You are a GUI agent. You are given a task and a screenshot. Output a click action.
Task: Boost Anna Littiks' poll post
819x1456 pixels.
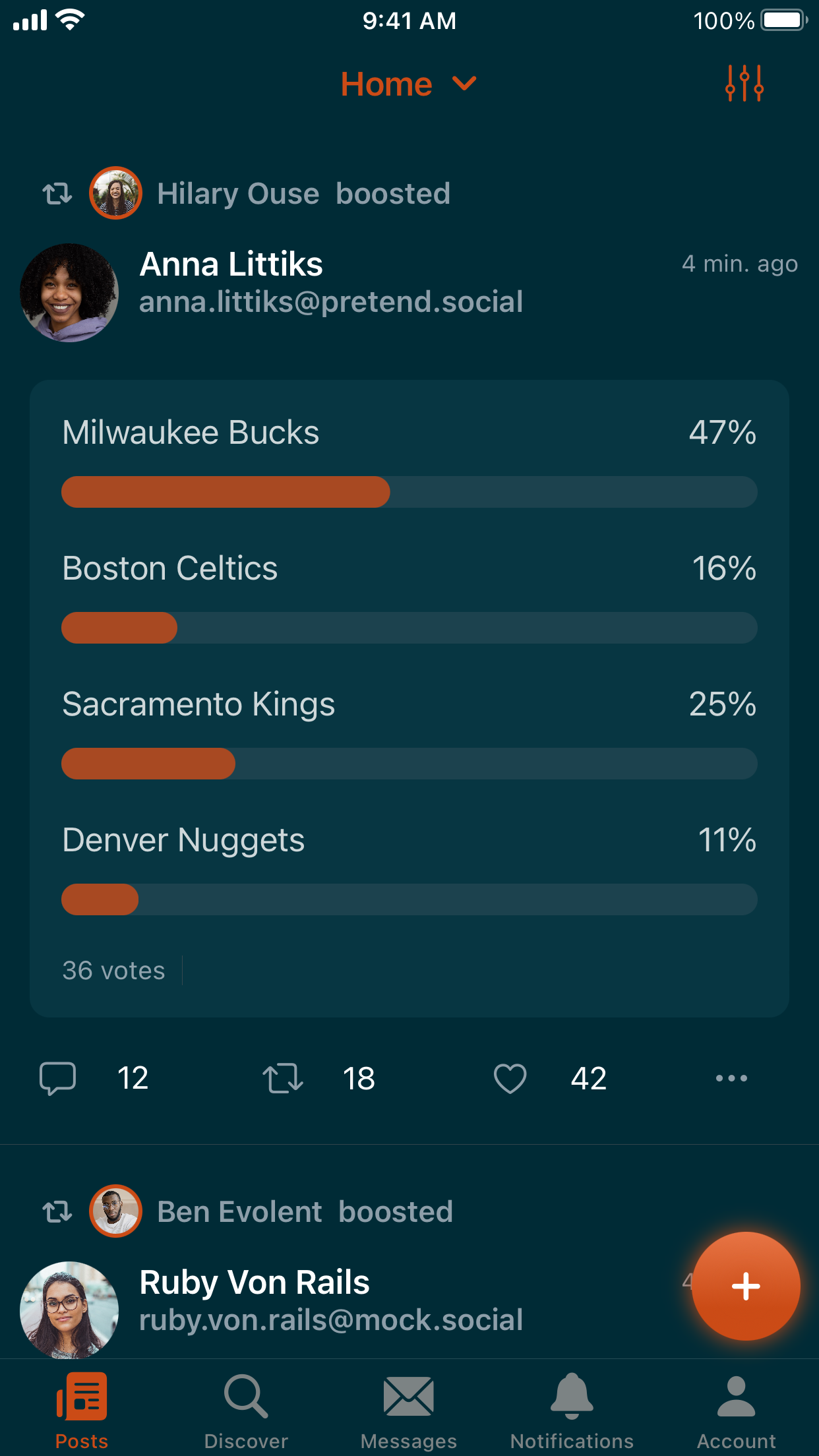283,1078
